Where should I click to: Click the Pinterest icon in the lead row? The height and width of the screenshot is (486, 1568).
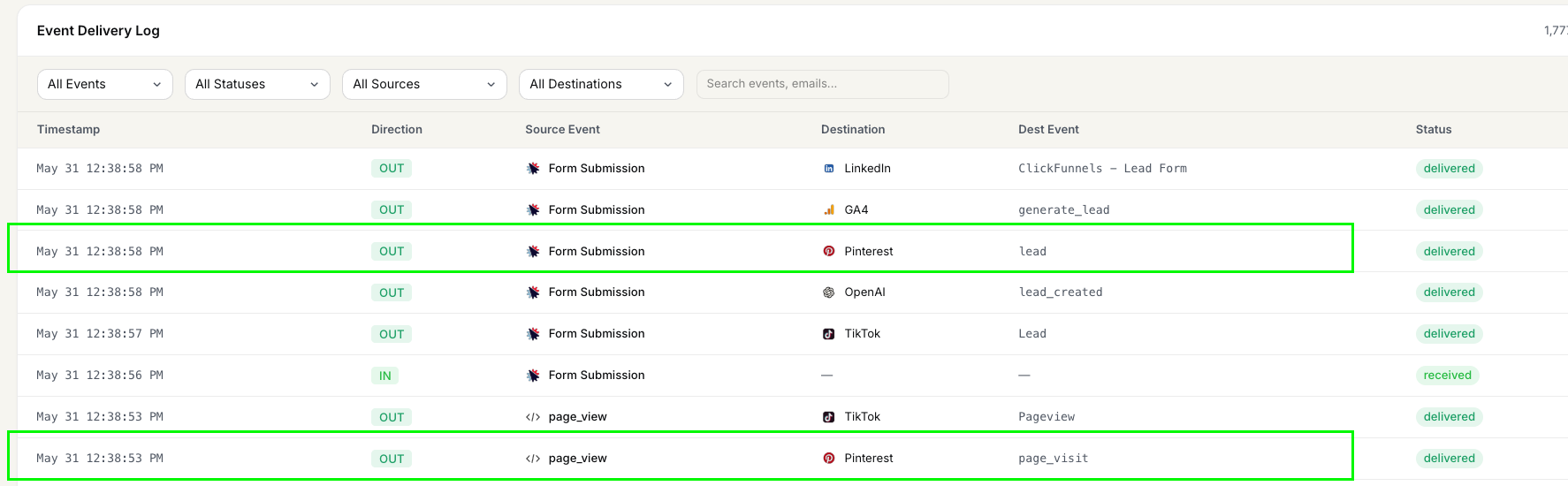pos(829,252)
